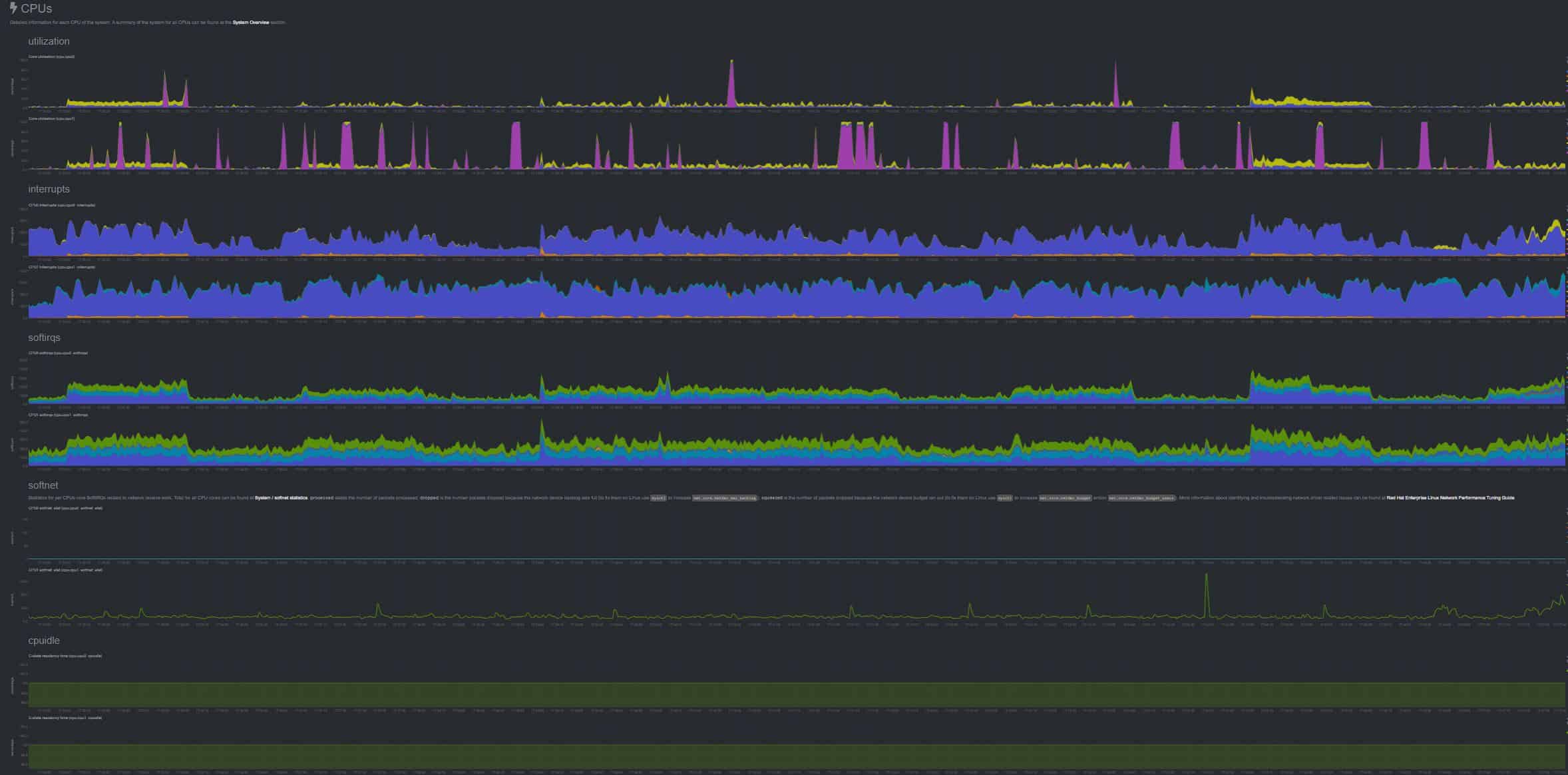1568x775 pixels.
Task: Click the lightning bolt icon beside CPUs
Action: [x=13, y=9]
